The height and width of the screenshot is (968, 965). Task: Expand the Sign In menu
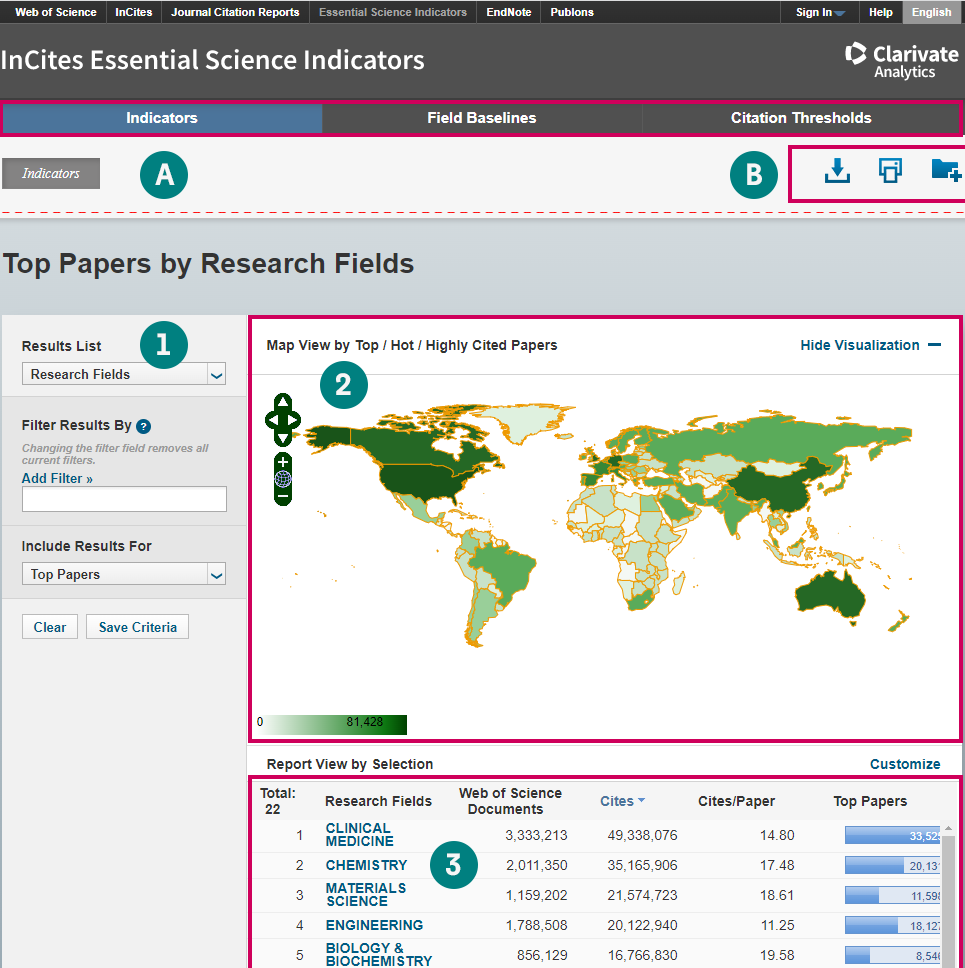[x=820, y=12]
